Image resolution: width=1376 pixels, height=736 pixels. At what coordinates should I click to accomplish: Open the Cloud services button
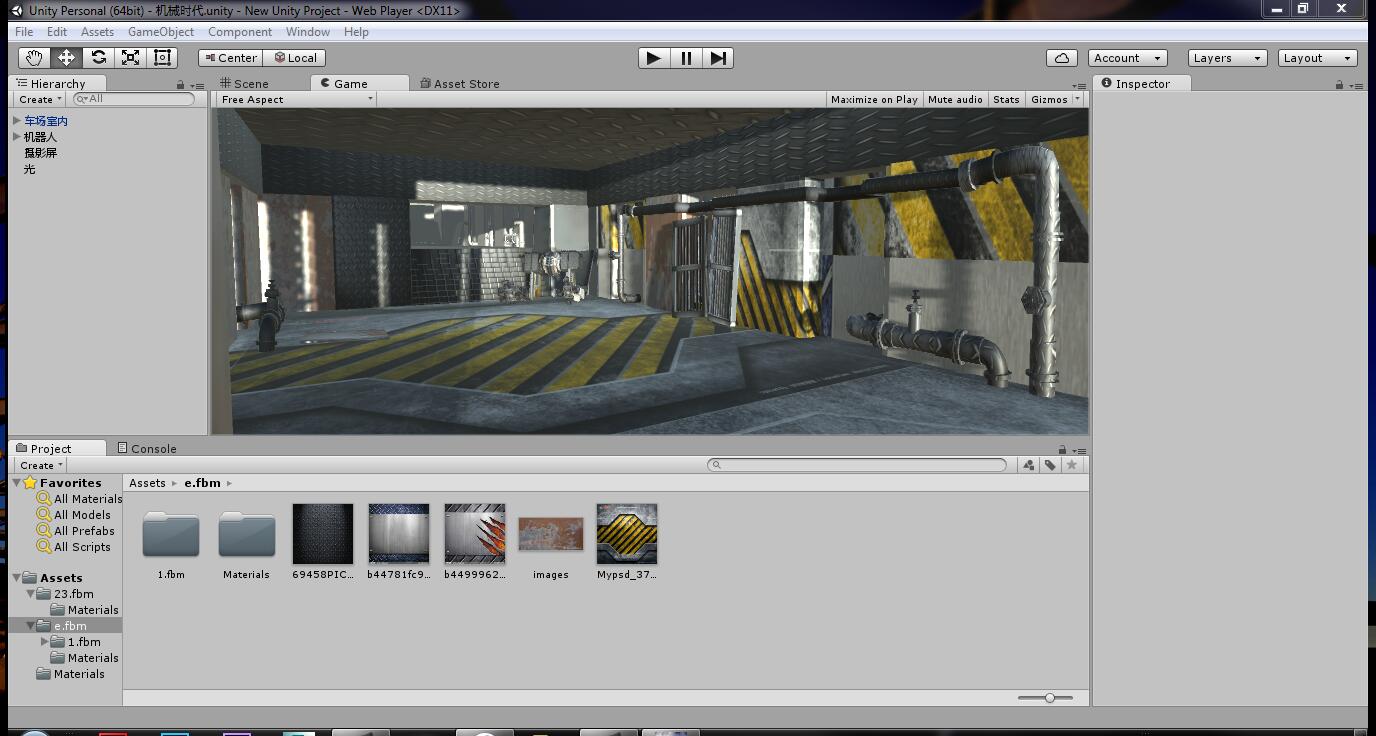(x=1062, y=58)
